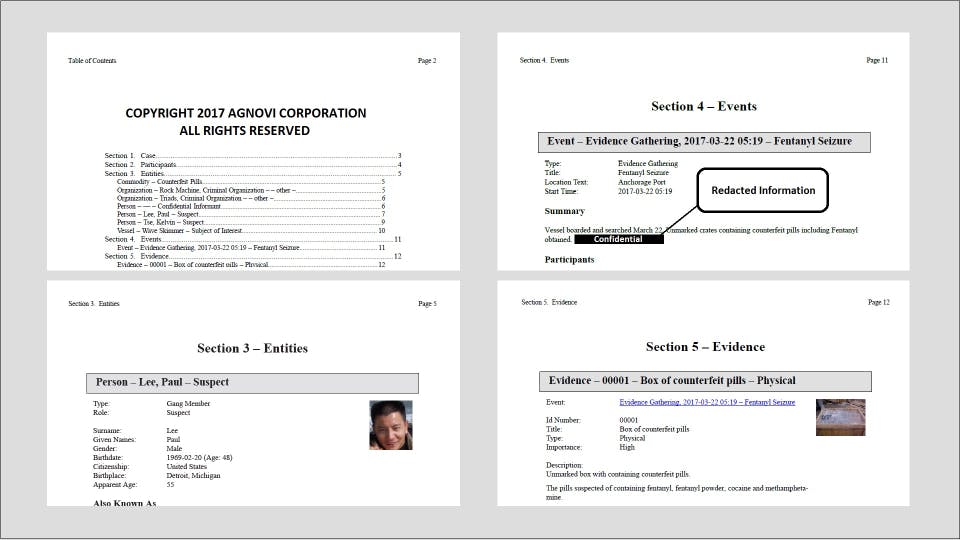Viewport: 960px width, 540px height.
Task: Select the 'Gang Member' type value
Action: click(x=188, y=403)
